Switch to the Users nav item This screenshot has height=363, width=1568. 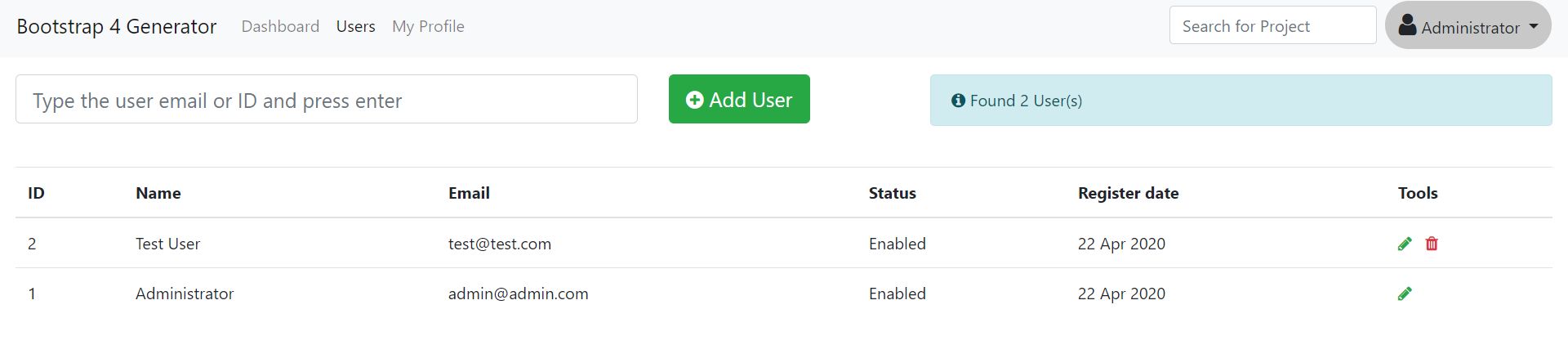click(x=356, y=26)
